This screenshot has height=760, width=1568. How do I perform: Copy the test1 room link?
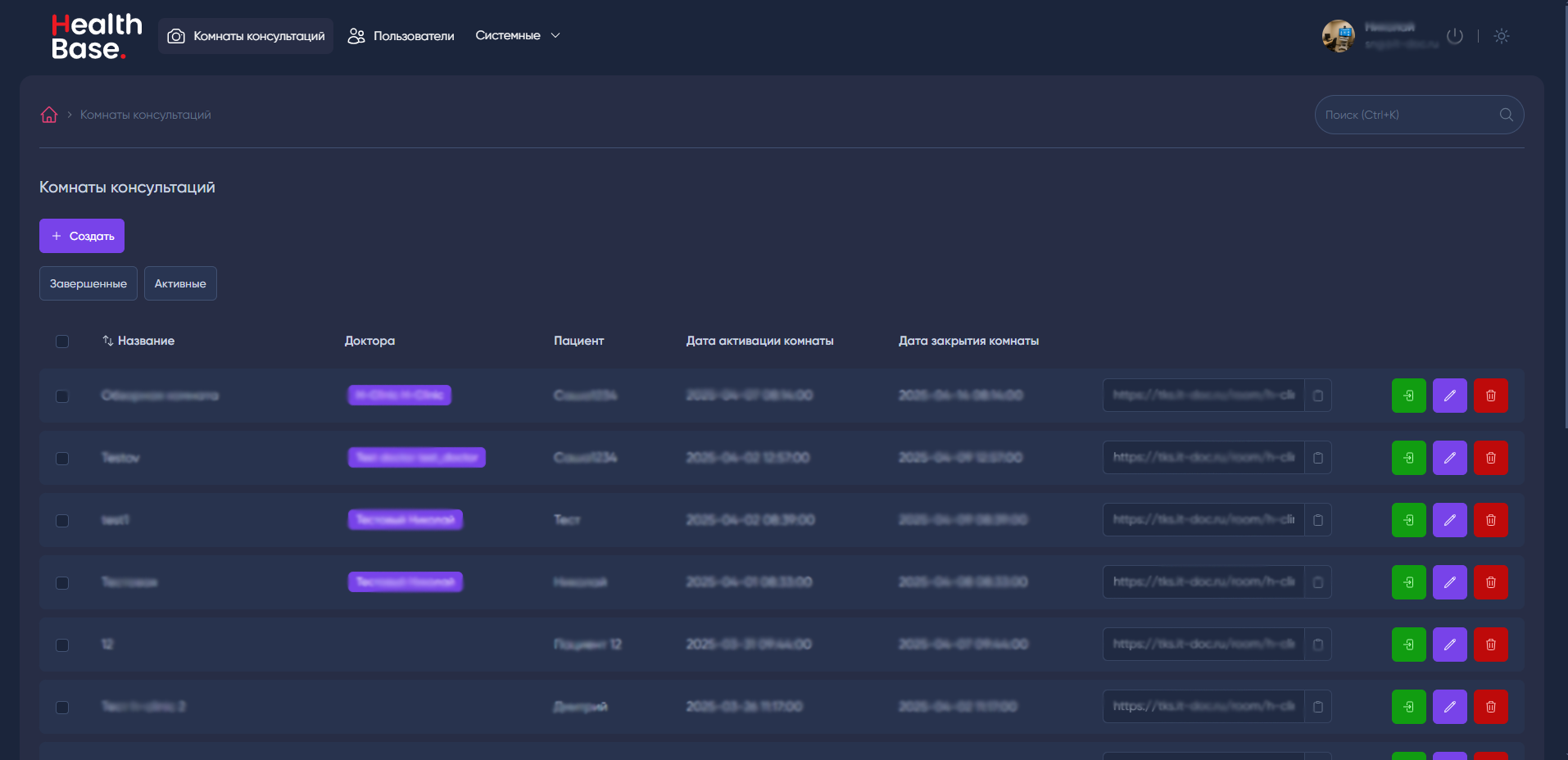coord(1318,520)
